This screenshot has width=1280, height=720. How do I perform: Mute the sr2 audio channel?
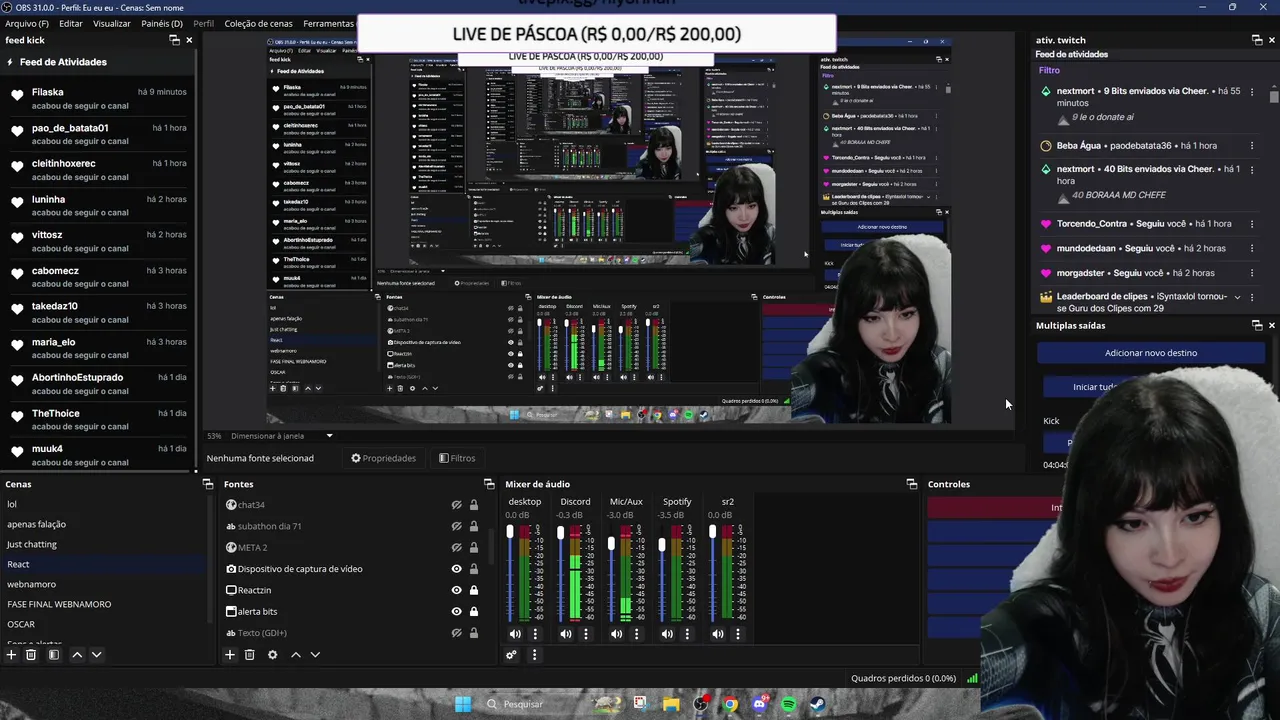[718, 634]
